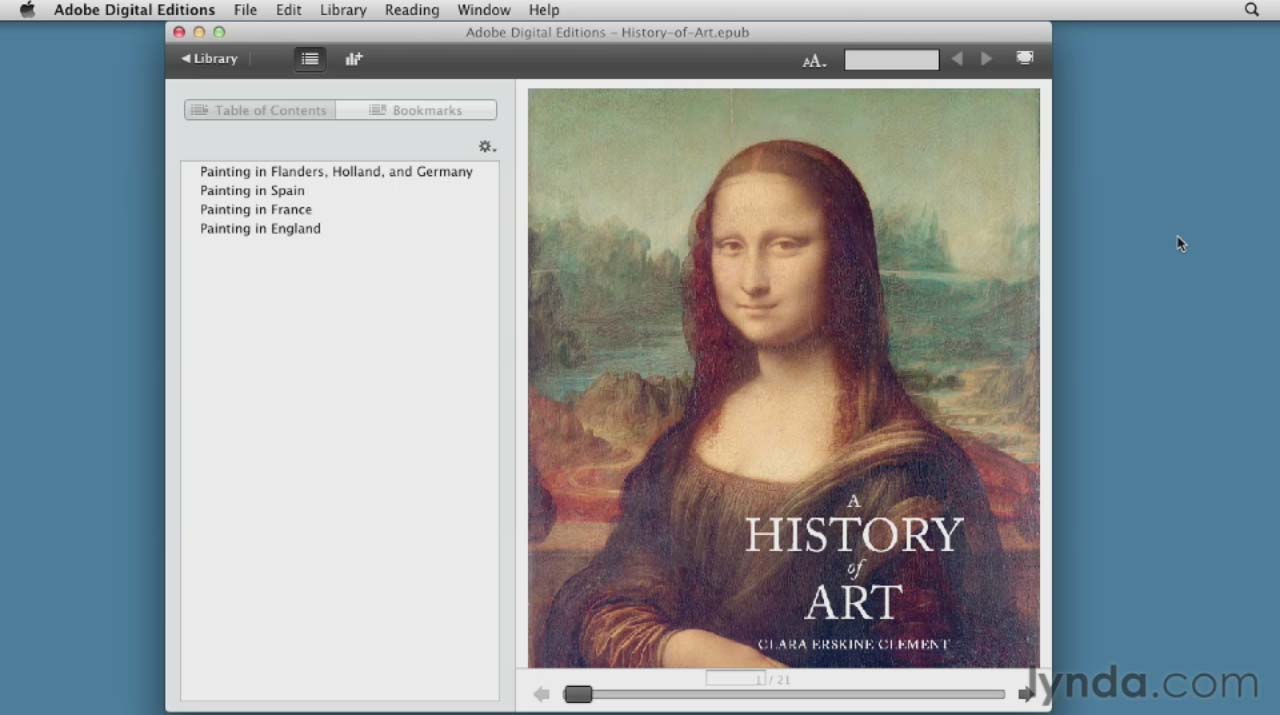1280x715 pixels.
Task: Open the Painting in France chapter
Action: pyautogui.click(x=256, y=210)
